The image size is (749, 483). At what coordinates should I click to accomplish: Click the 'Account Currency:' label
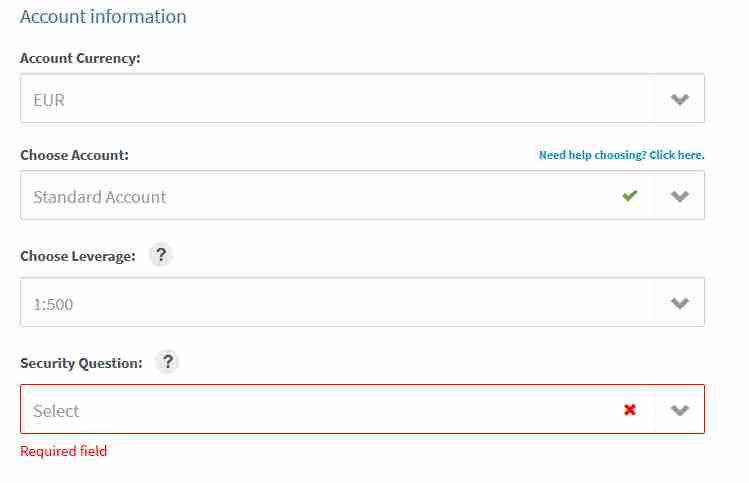click(x=80, y=58)
